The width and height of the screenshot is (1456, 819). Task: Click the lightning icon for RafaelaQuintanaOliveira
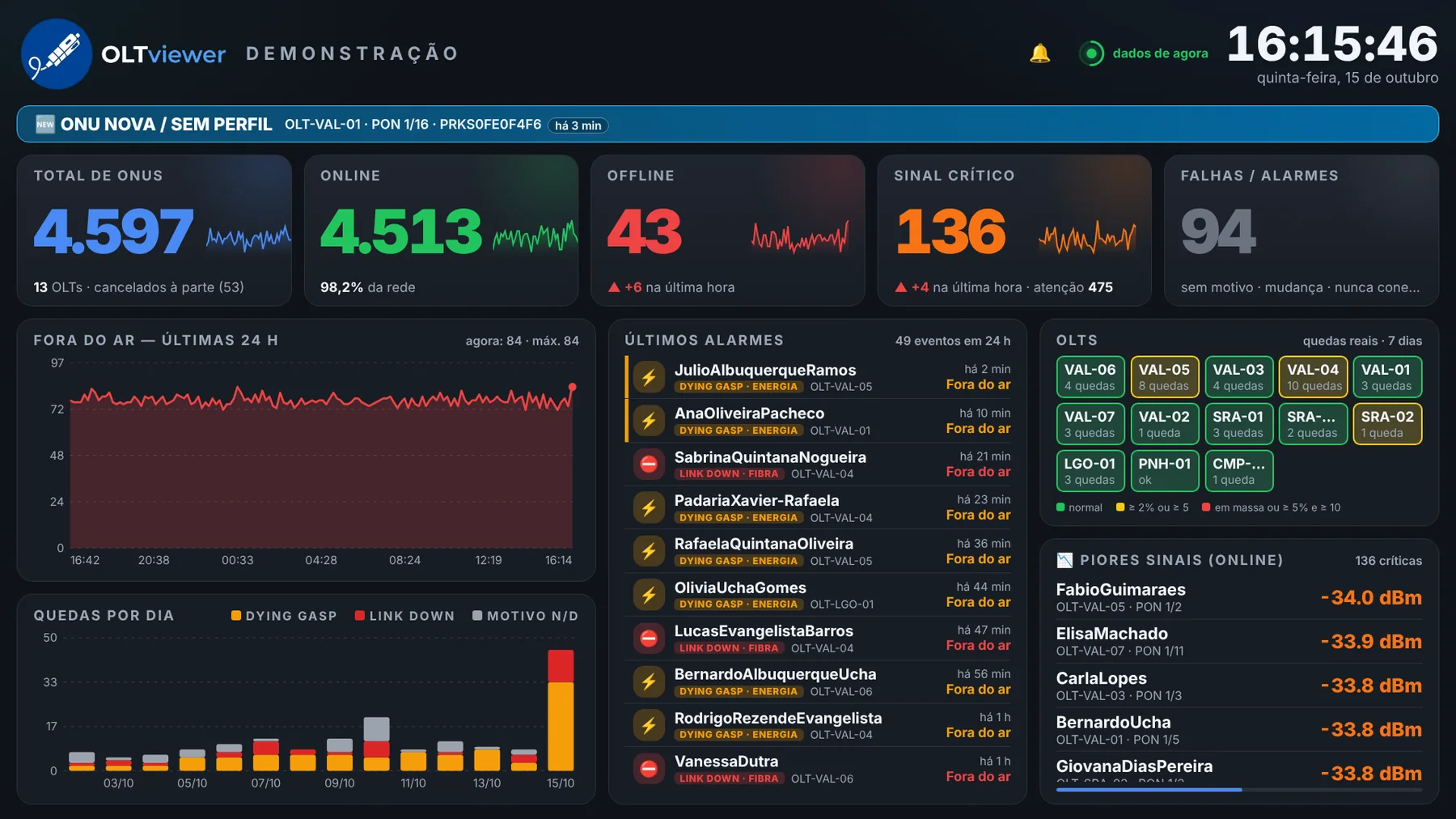(x=649, y=551)
